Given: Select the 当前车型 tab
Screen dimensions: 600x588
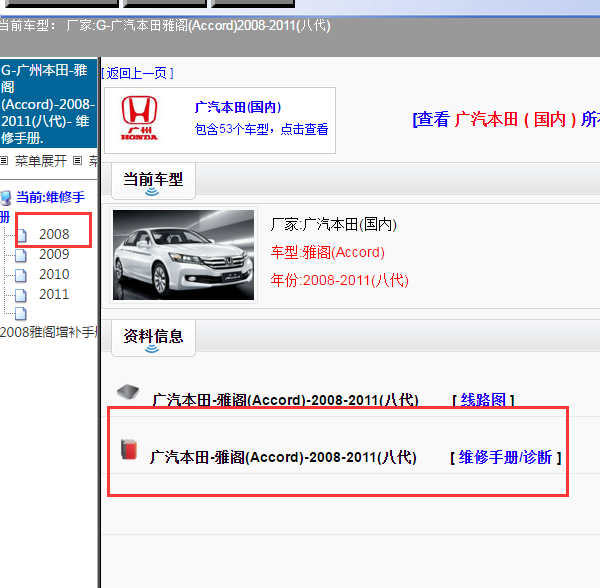Looking at the screenshot, I should tap(153, 181).
